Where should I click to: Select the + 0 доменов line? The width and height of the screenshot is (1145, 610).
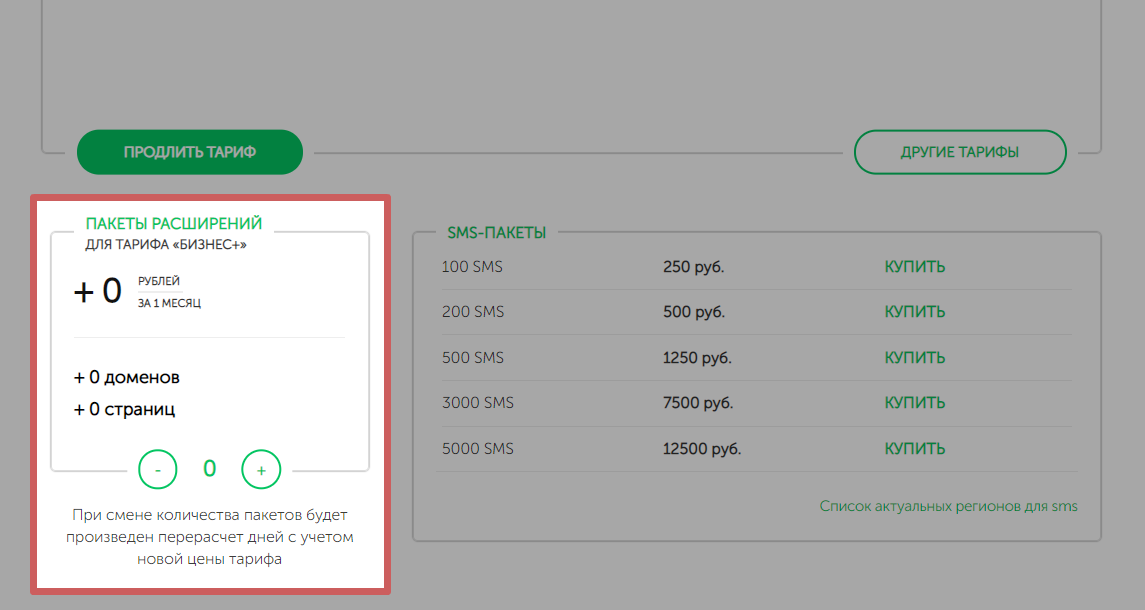(x=127, y=378)
